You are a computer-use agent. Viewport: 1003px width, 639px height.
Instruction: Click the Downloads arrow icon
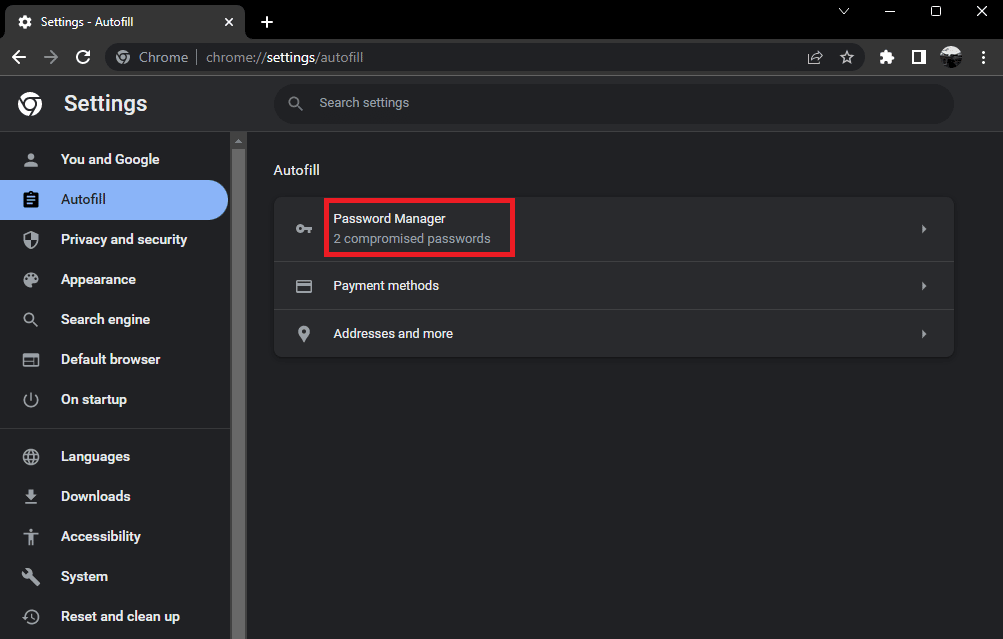tap(31, 496)
